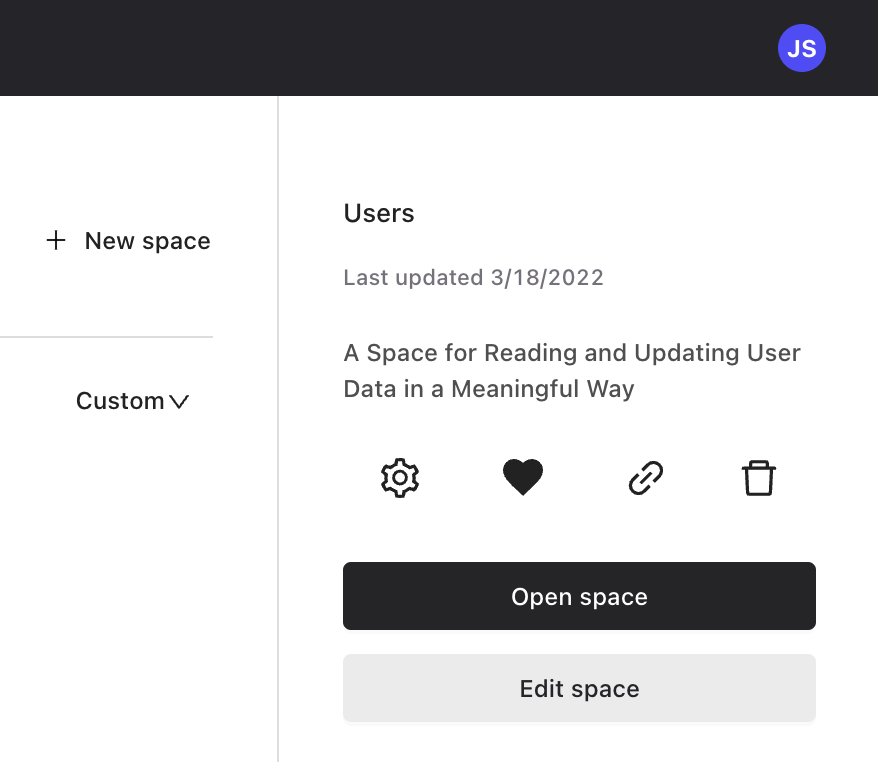Click the Last updated 3/18/2022 text
The height and width of the screenshot is (762, 878).
[x=474, y=278]
